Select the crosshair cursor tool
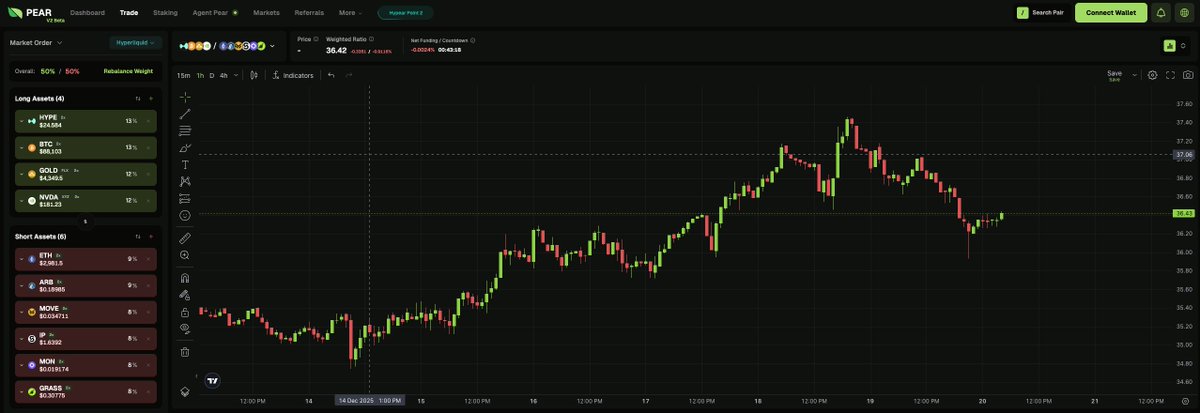Viewport: 1200px width, 413px height. [x=185, y=97]
